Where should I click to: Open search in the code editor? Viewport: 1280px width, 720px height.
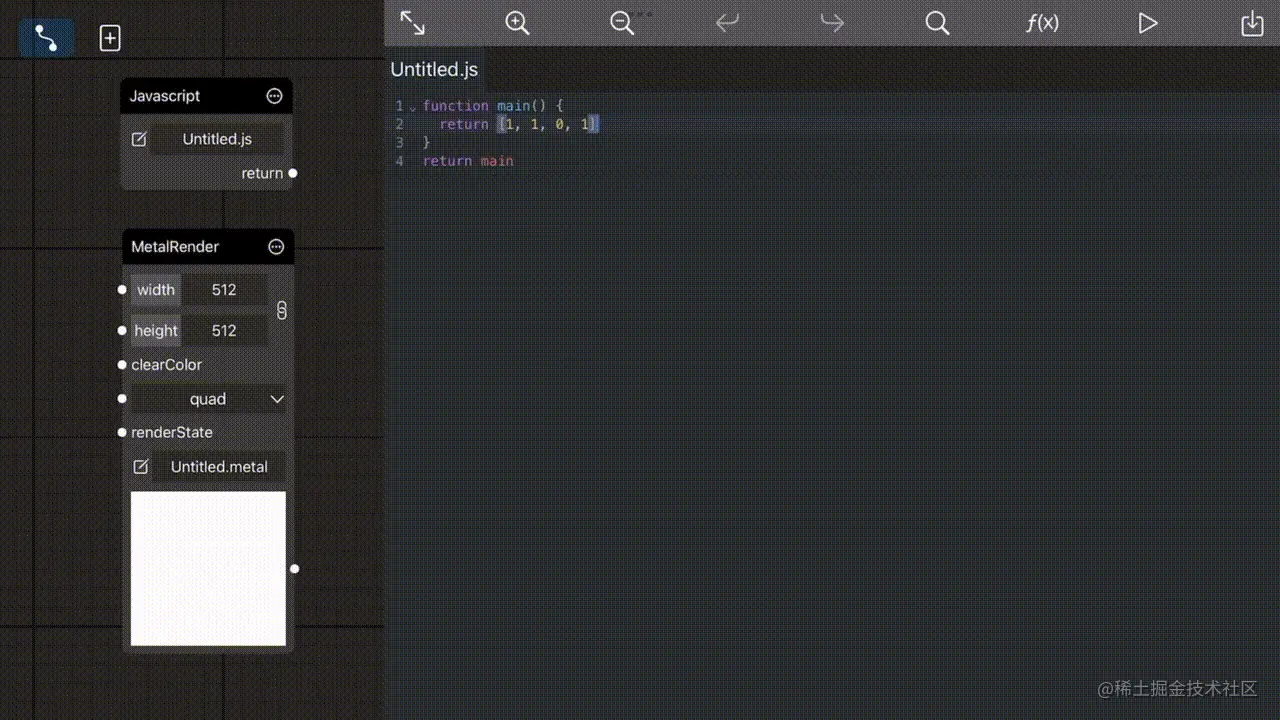tap(936, 22)
